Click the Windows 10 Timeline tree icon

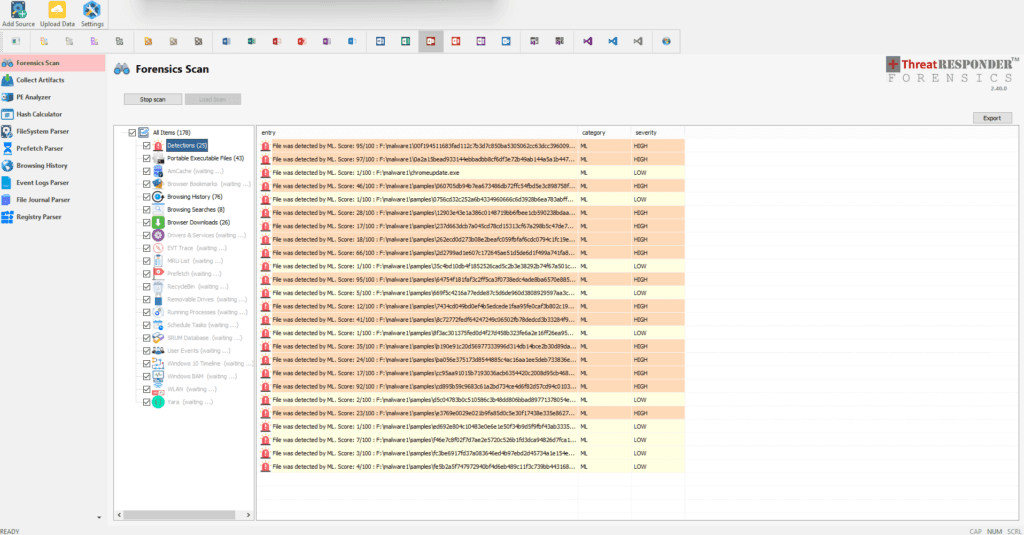pyautogui.click(x=158, y=363)
